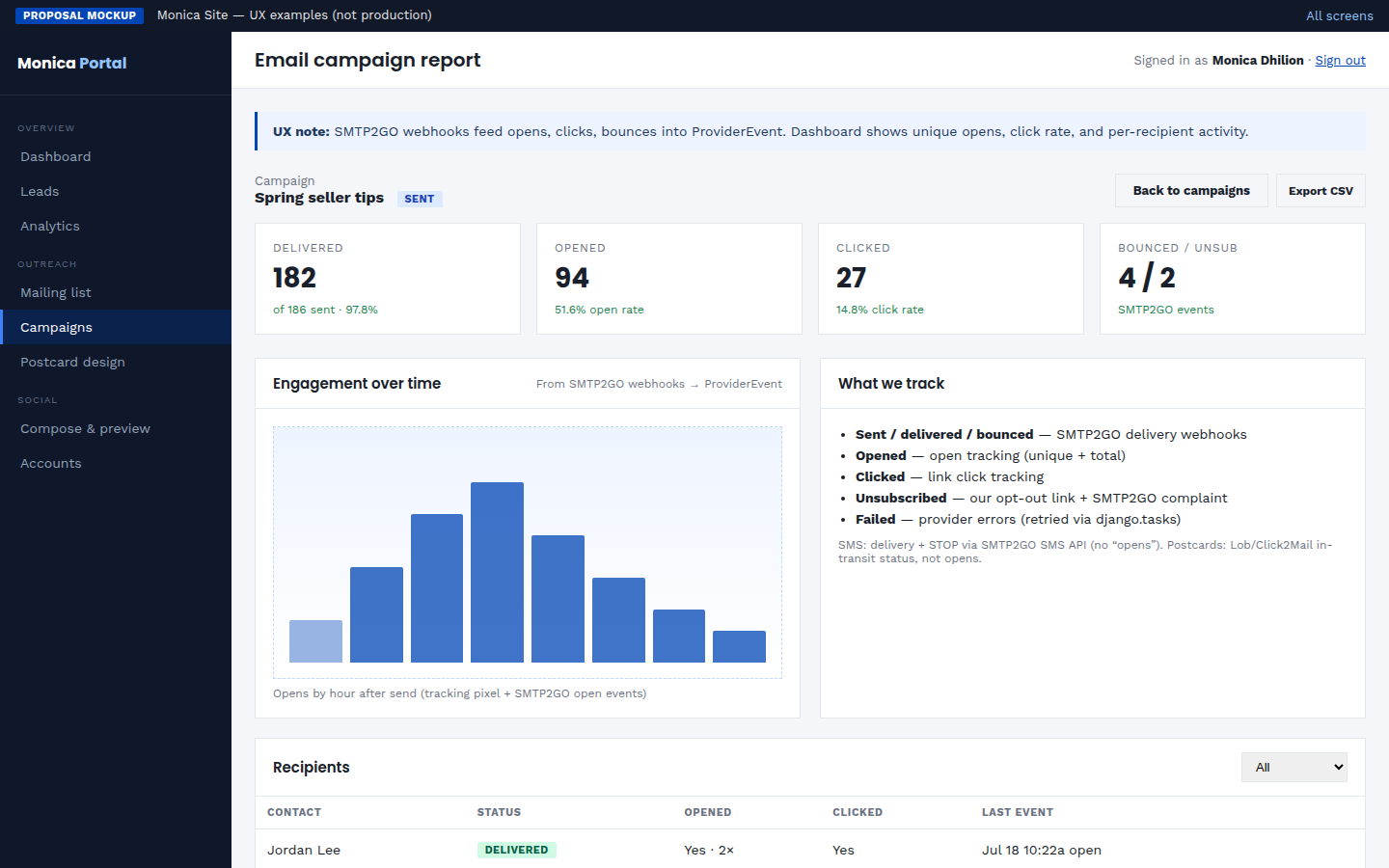1389x868 pixels.
Task: Click the light blue first chart bar
Action: pos(315,641)
